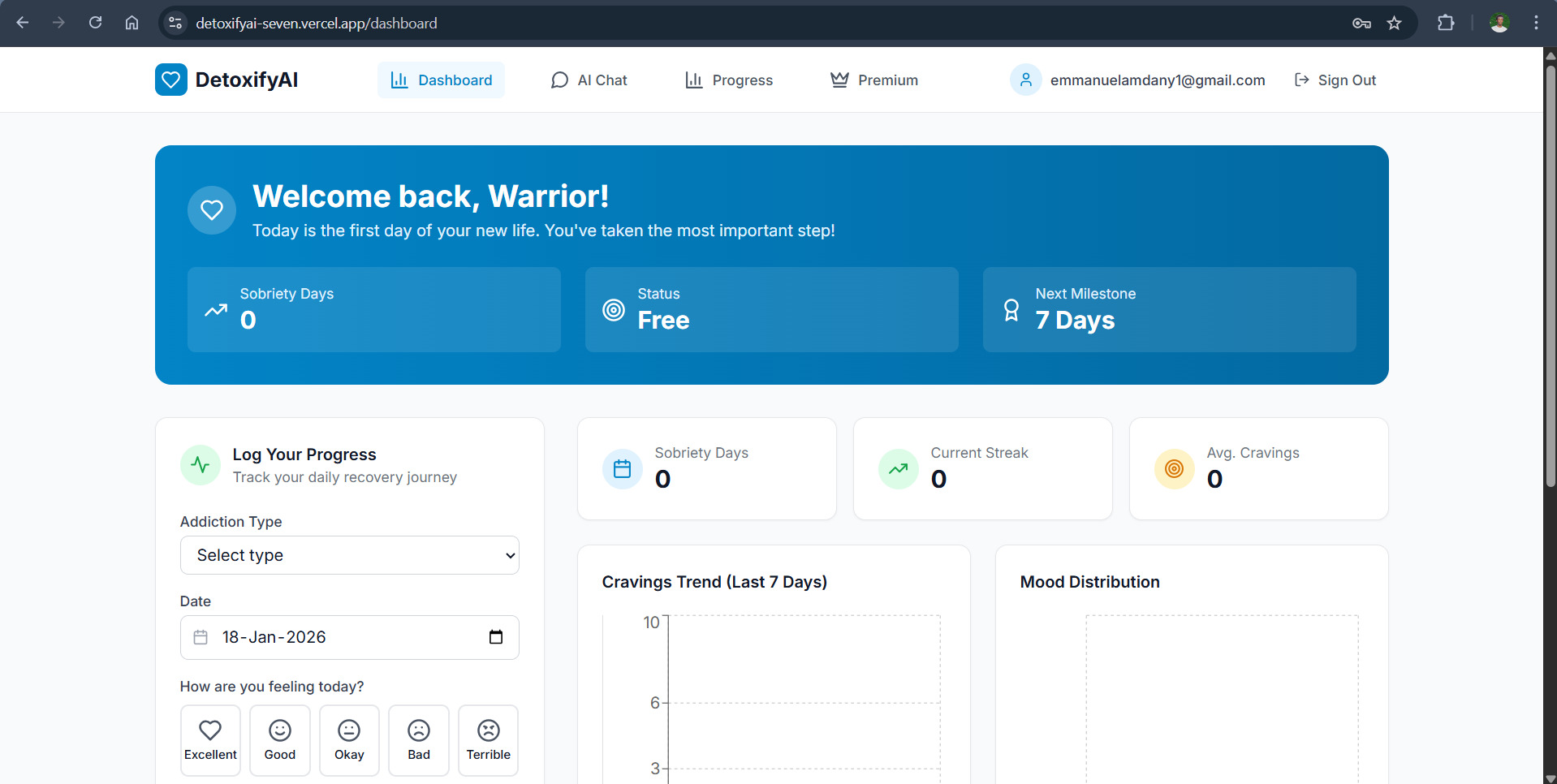Expand the Addiction Type dropdown
The height and width of the screenshot is (784, 1557).
click(x=350, y=555)
